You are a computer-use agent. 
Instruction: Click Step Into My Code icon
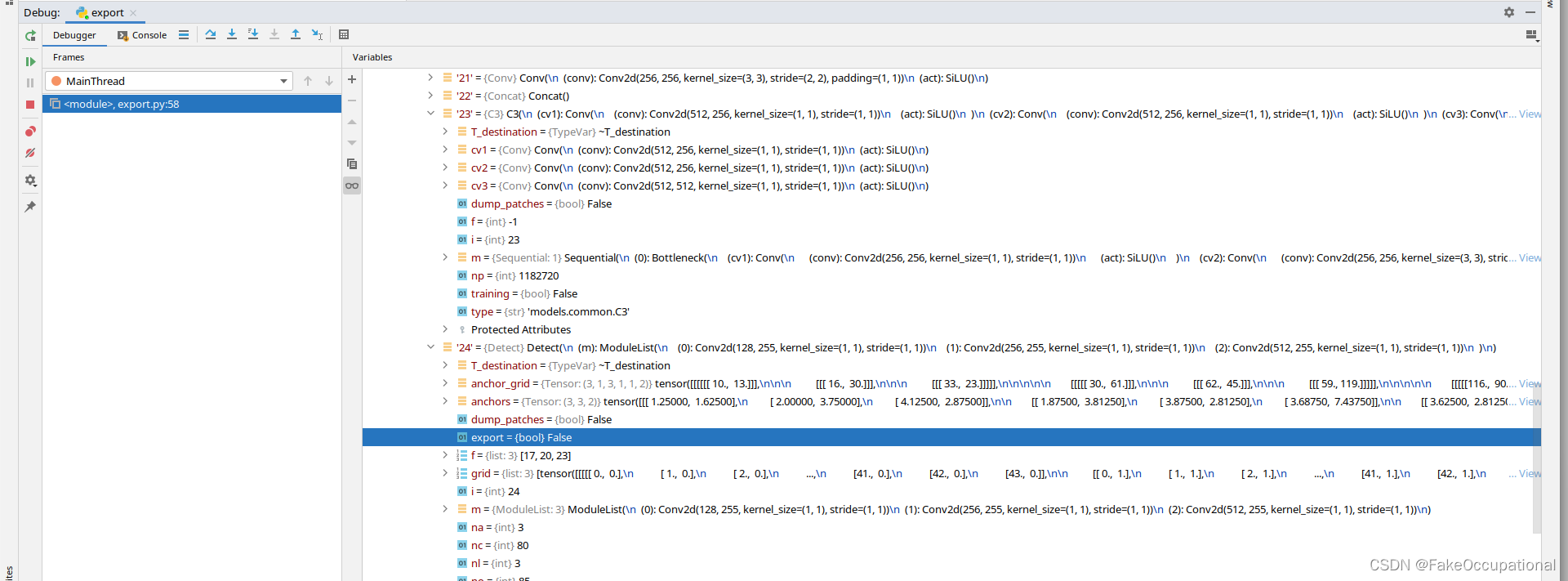[x=253, y=34]
